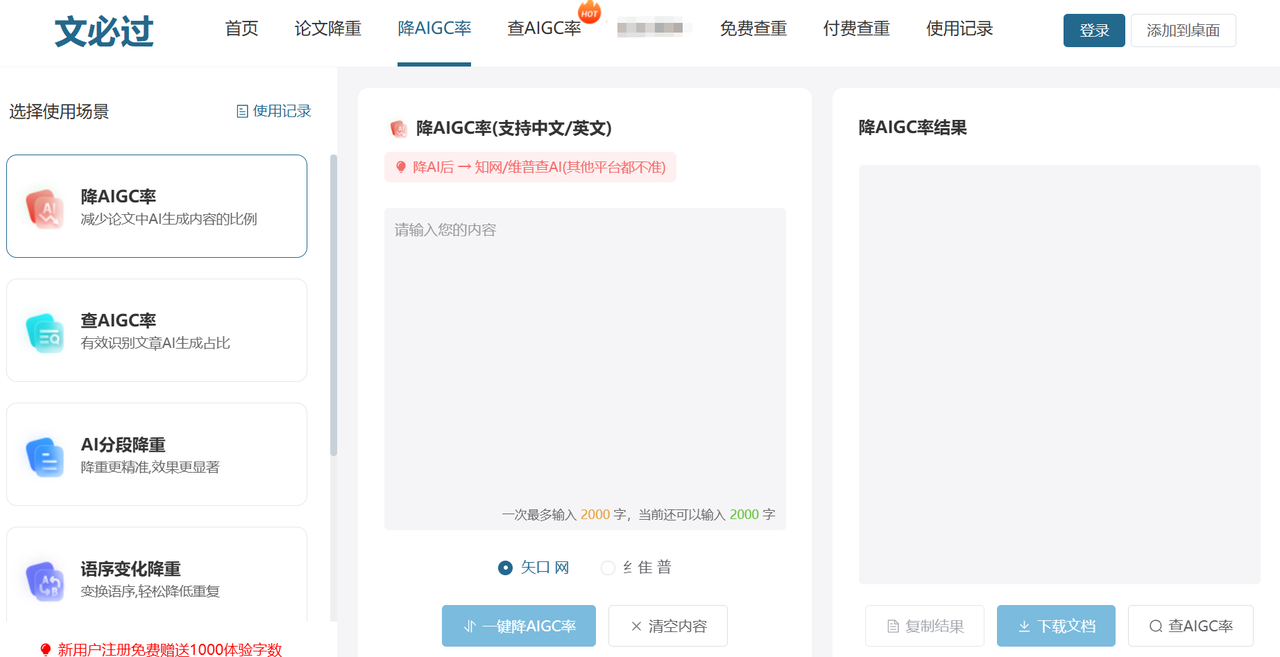Go to 论文降重 tab
The image size is (1280, 657).
coord(328,29)
